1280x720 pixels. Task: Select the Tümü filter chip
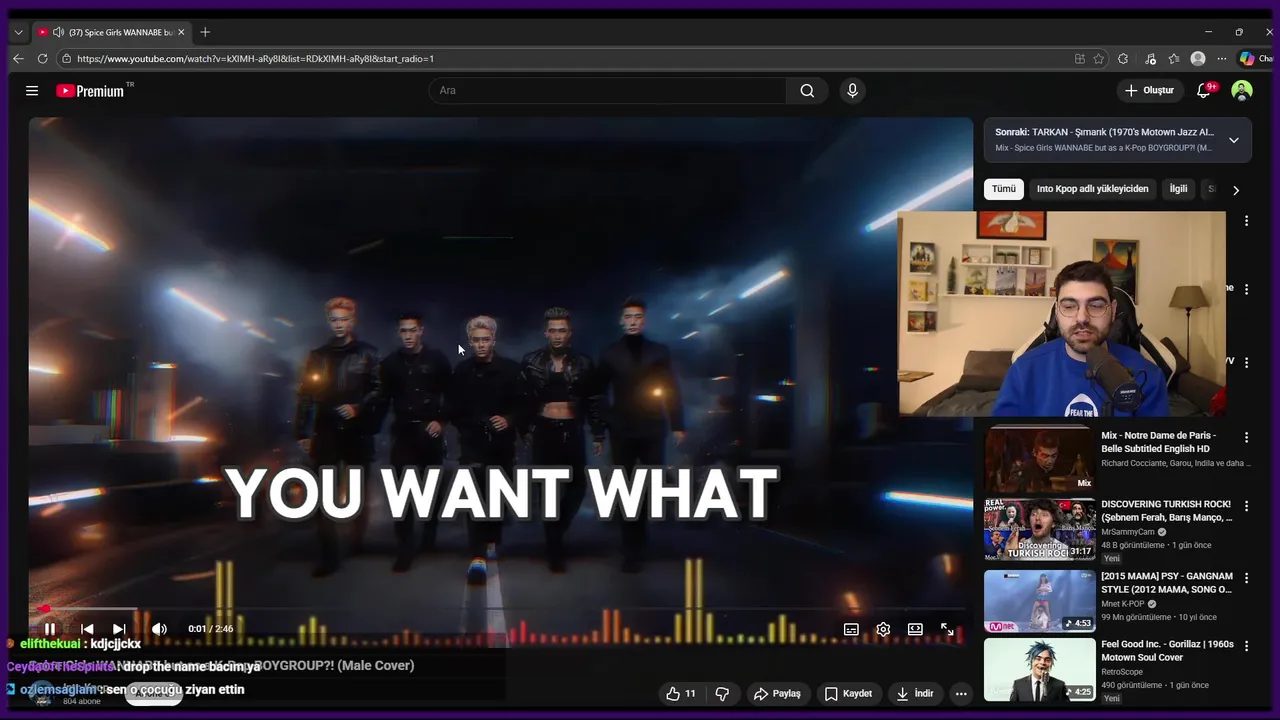[x=1003, y=189]
